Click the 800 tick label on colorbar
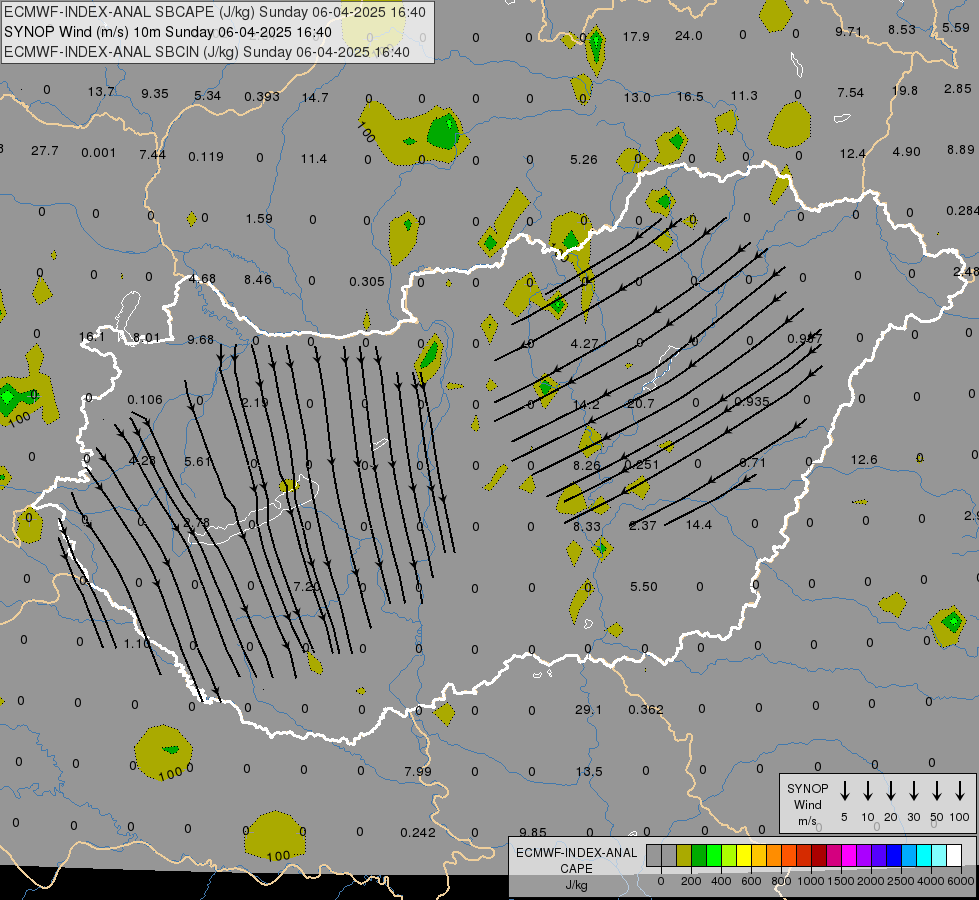Image resolution: width=979 pixels, height=900 pixels. (781, 881)
